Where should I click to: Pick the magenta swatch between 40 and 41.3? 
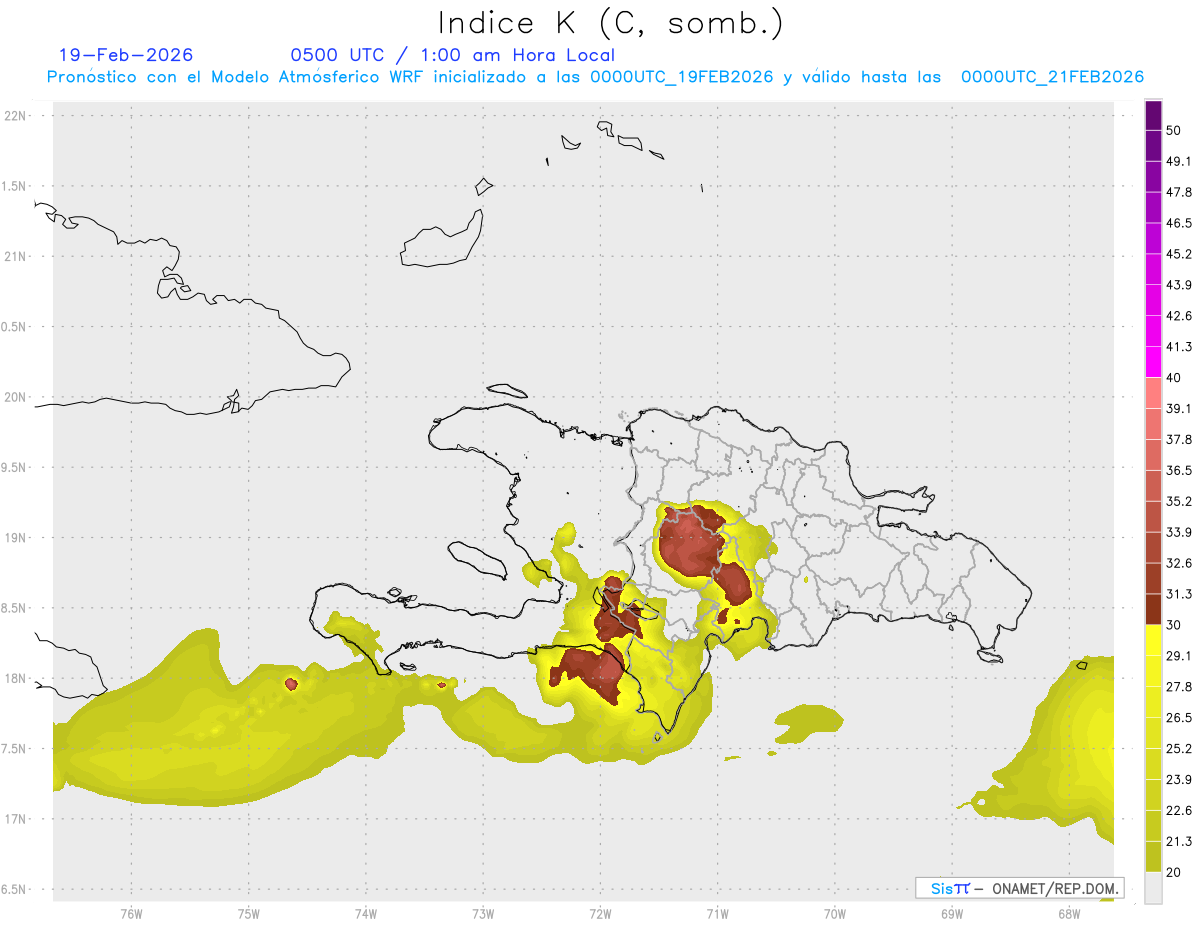pyautogui.click(x=1153, y=362)
